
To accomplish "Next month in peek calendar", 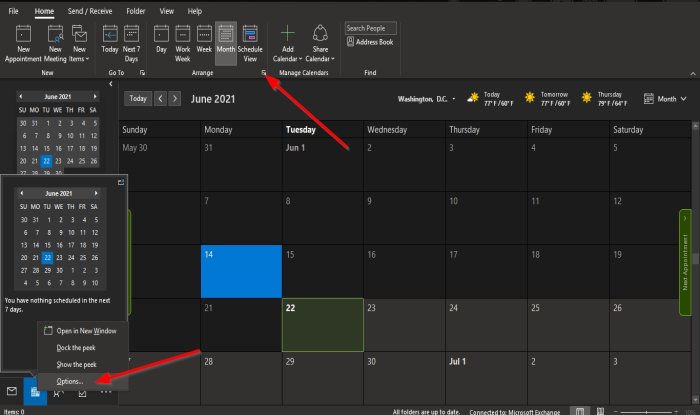I will (x=96, y=193).
